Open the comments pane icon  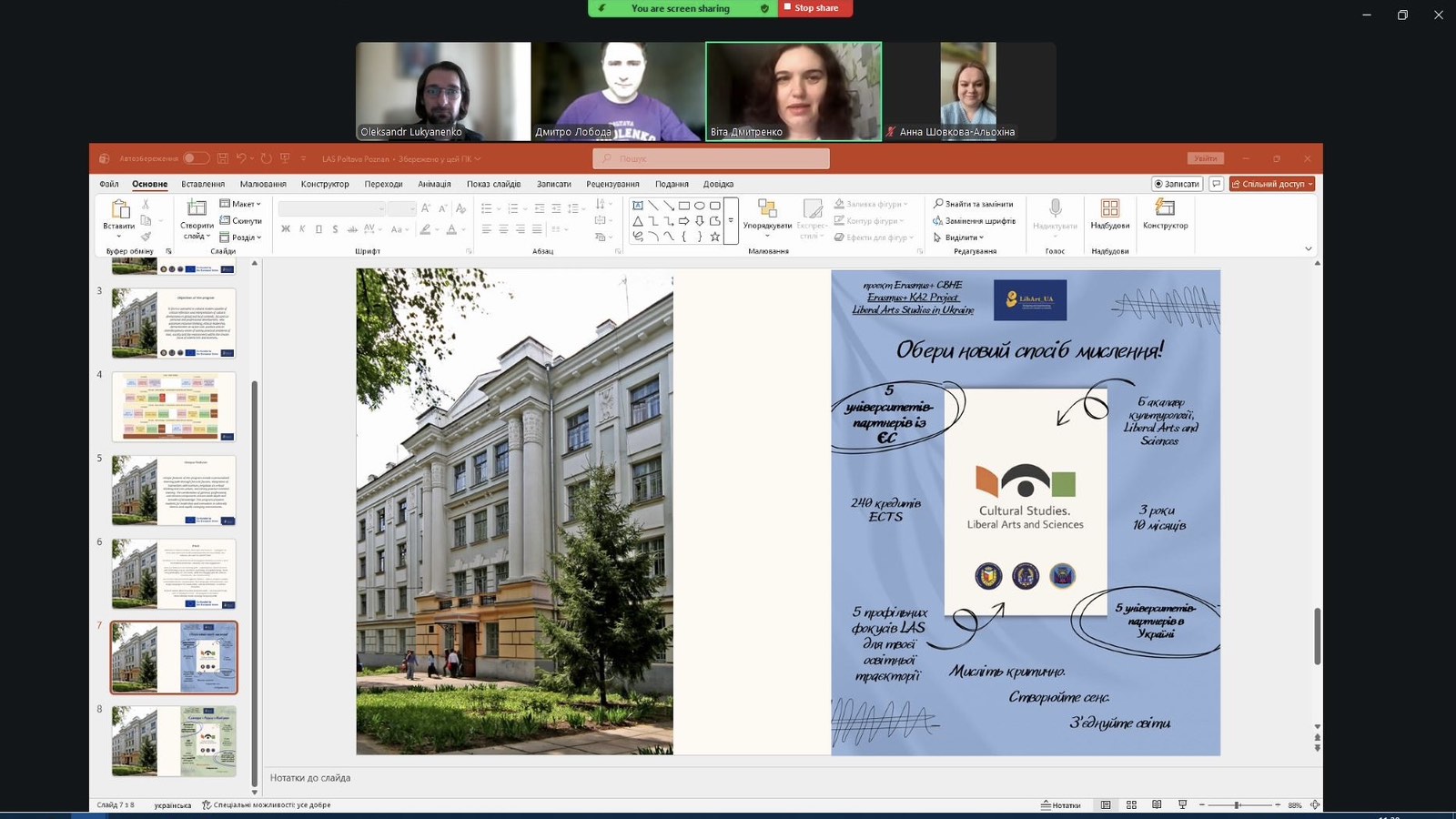point(1216,184)
